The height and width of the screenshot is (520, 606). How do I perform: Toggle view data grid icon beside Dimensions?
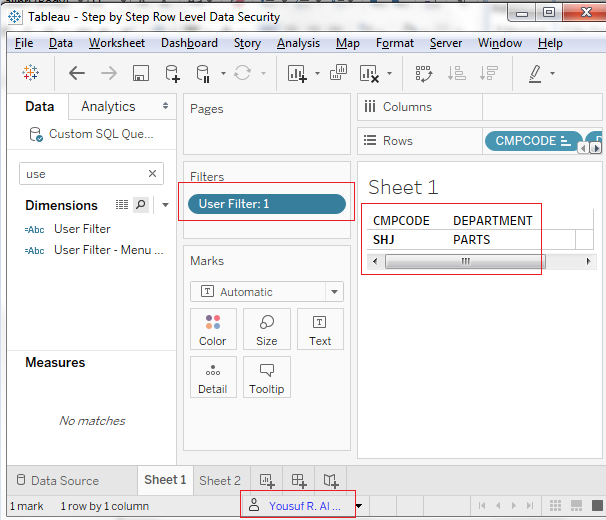coord(122,205)
